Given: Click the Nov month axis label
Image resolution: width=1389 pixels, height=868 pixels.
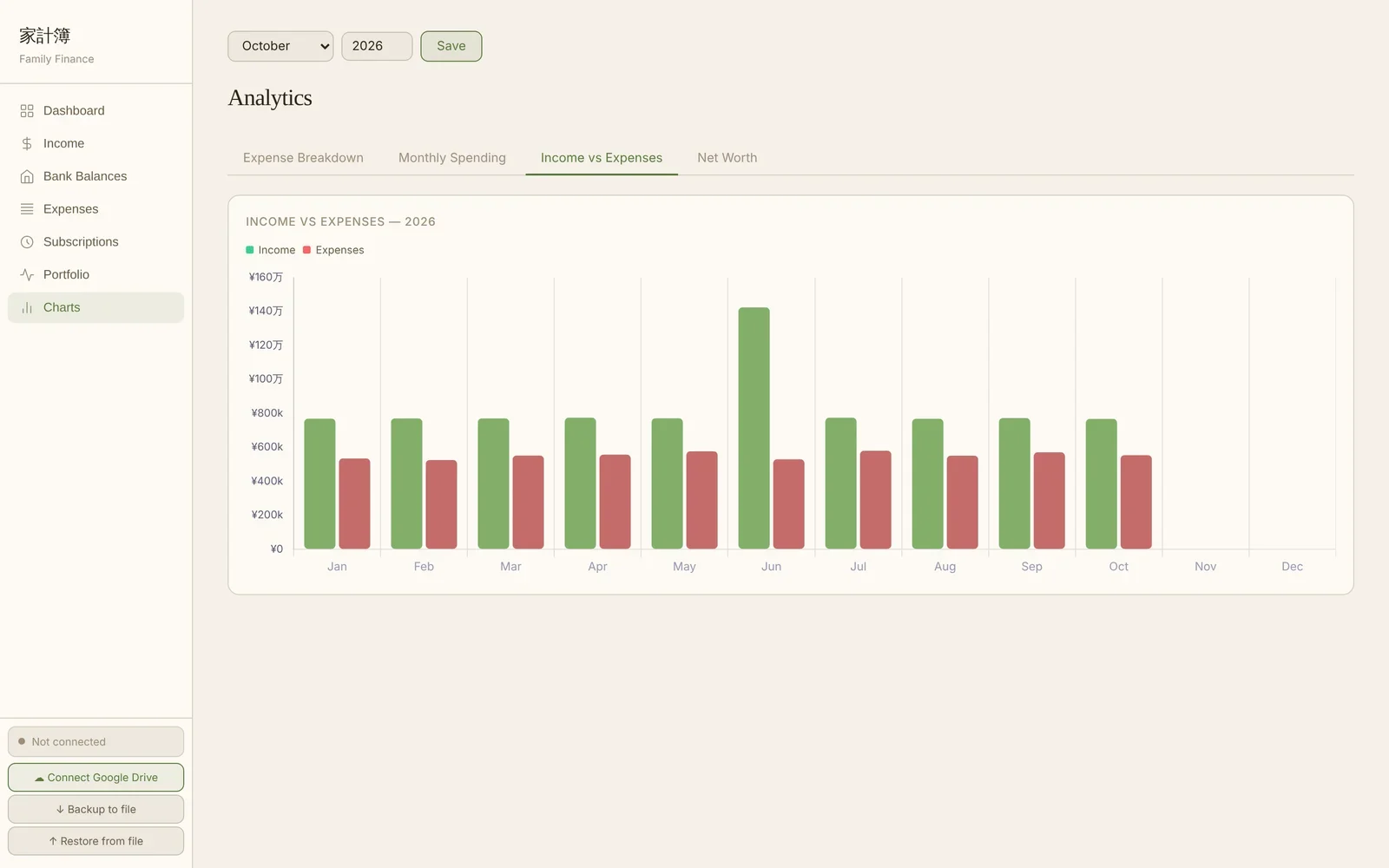Looking at the screenshot, I should click(1205, 567).
